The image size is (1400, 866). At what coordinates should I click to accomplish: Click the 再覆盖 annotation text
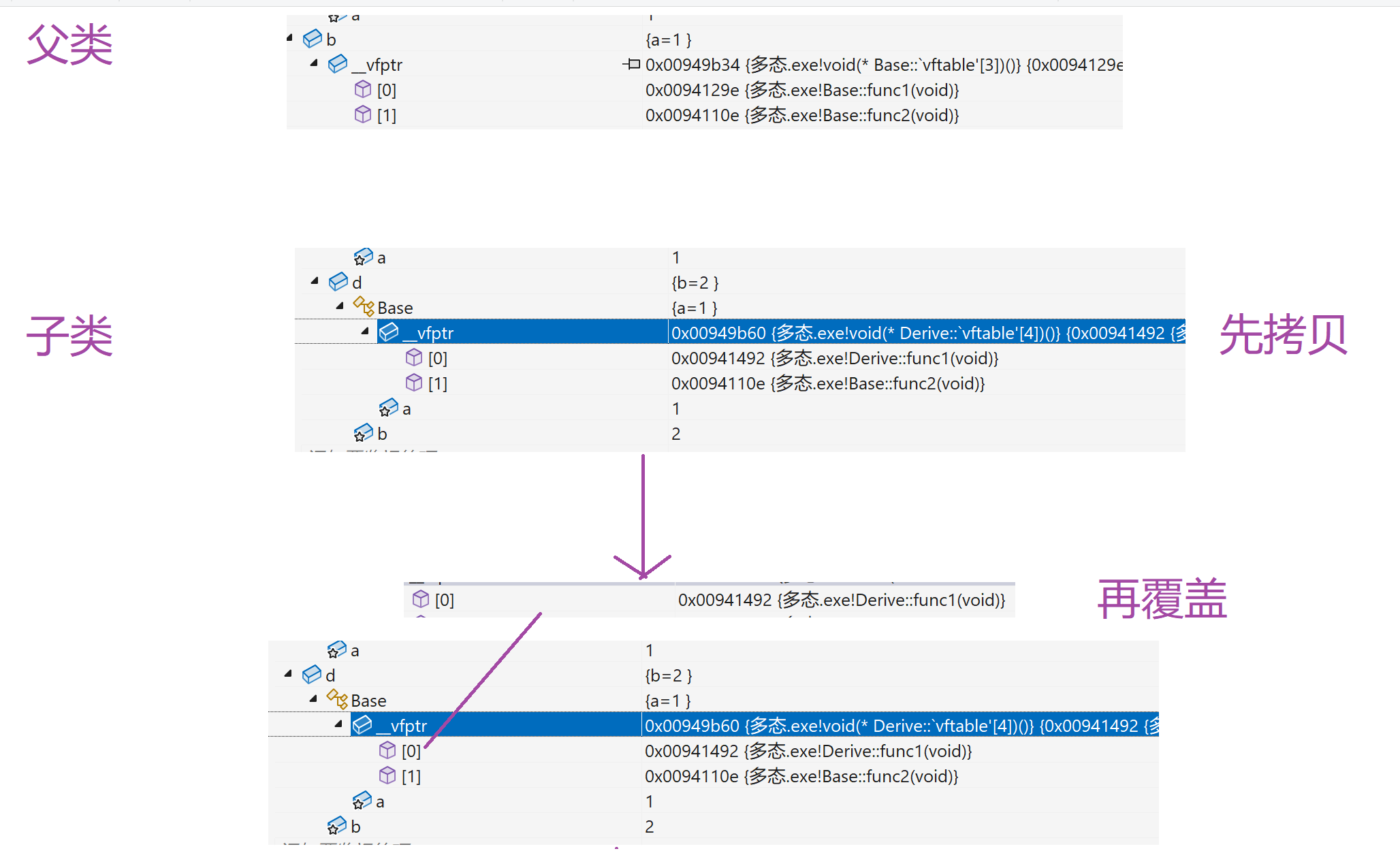1162,599
